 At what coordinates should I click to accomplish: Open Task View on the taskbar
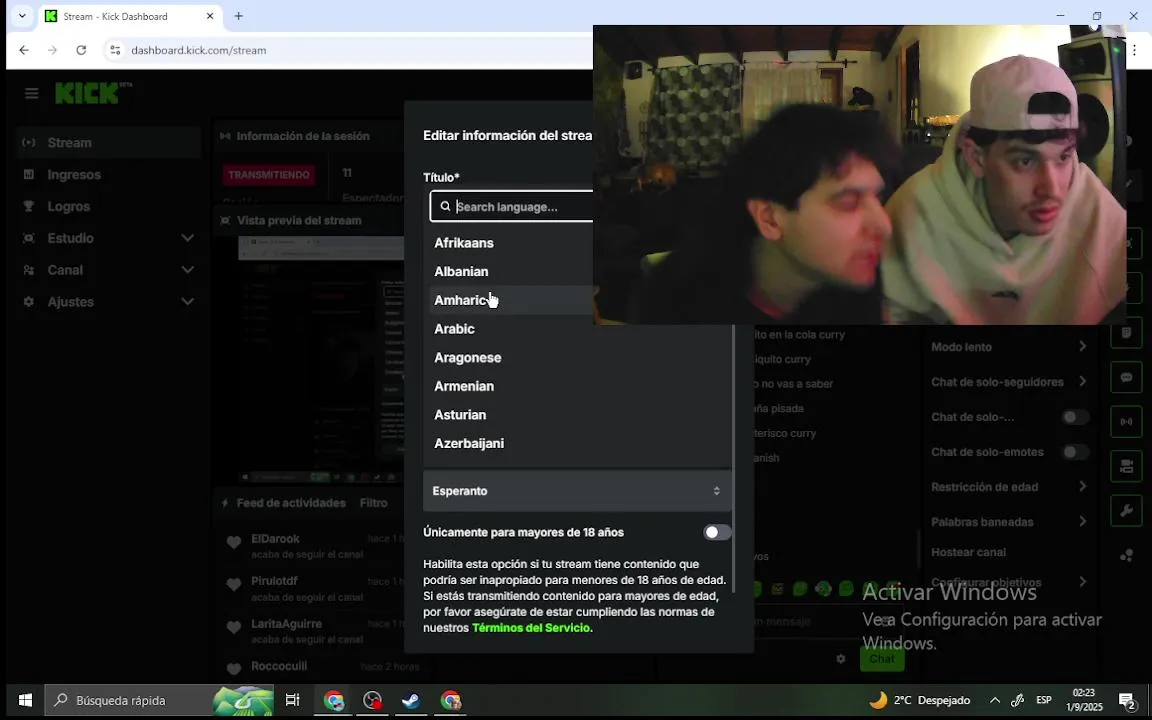point(292,700)
